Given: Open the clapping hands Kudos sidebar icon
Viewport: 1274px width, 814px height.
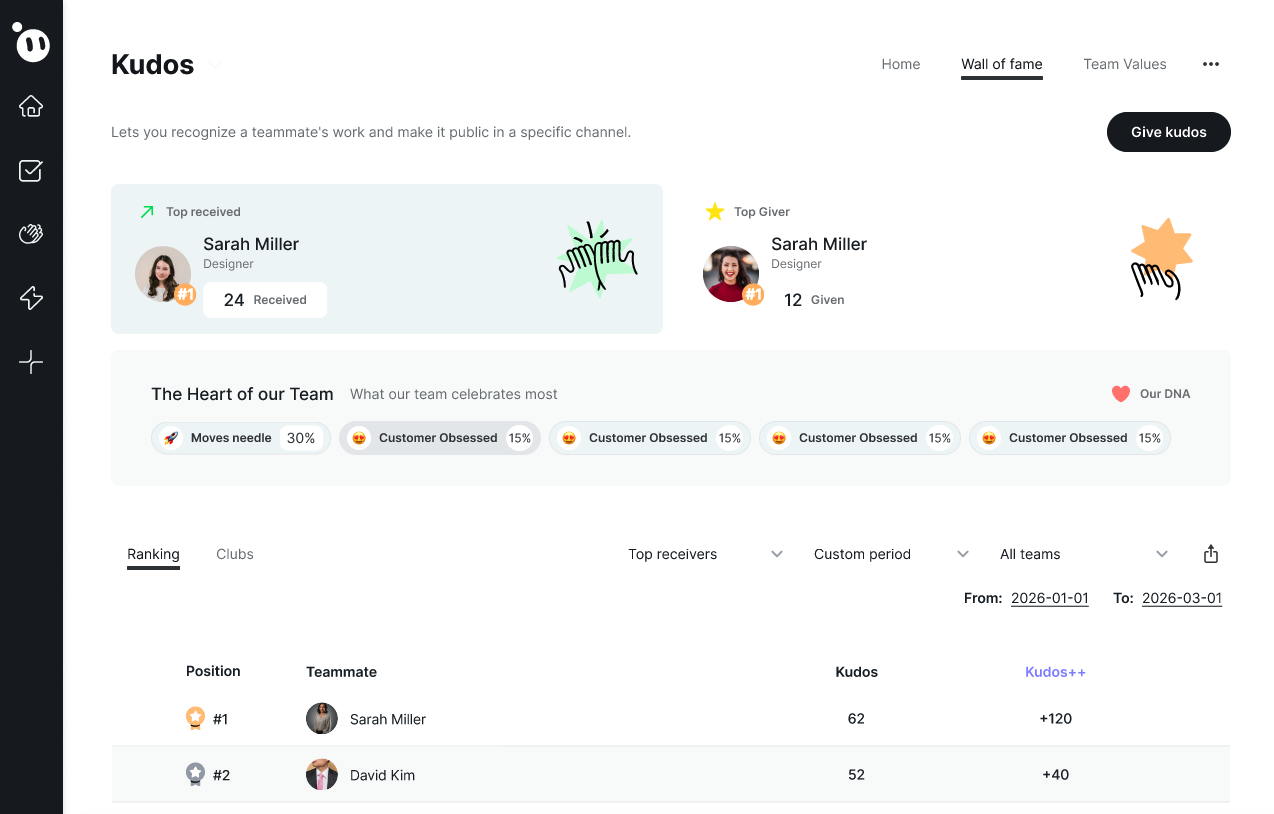Looking at the screenshot, I should point(31,234).
